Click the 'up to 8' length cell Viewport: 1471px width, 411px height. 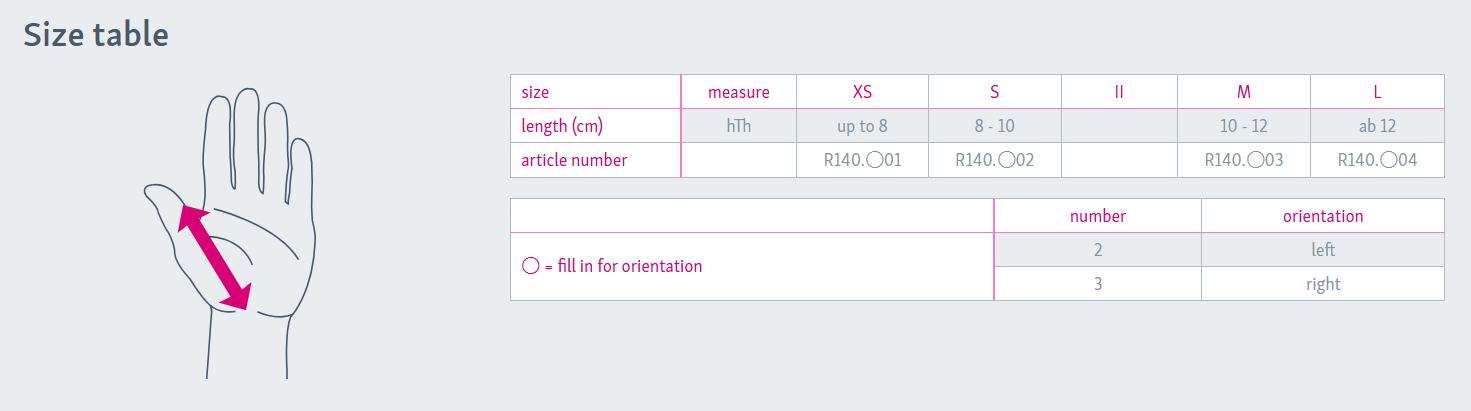862,126
